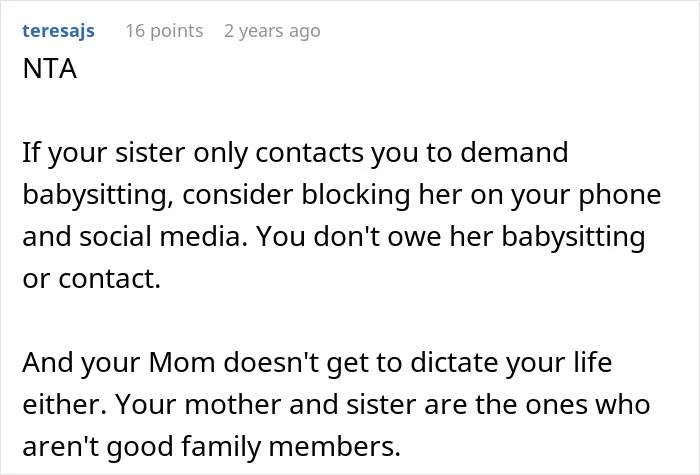
Task: Click the words 'social media' in comment
Action: tap(159, 236)
